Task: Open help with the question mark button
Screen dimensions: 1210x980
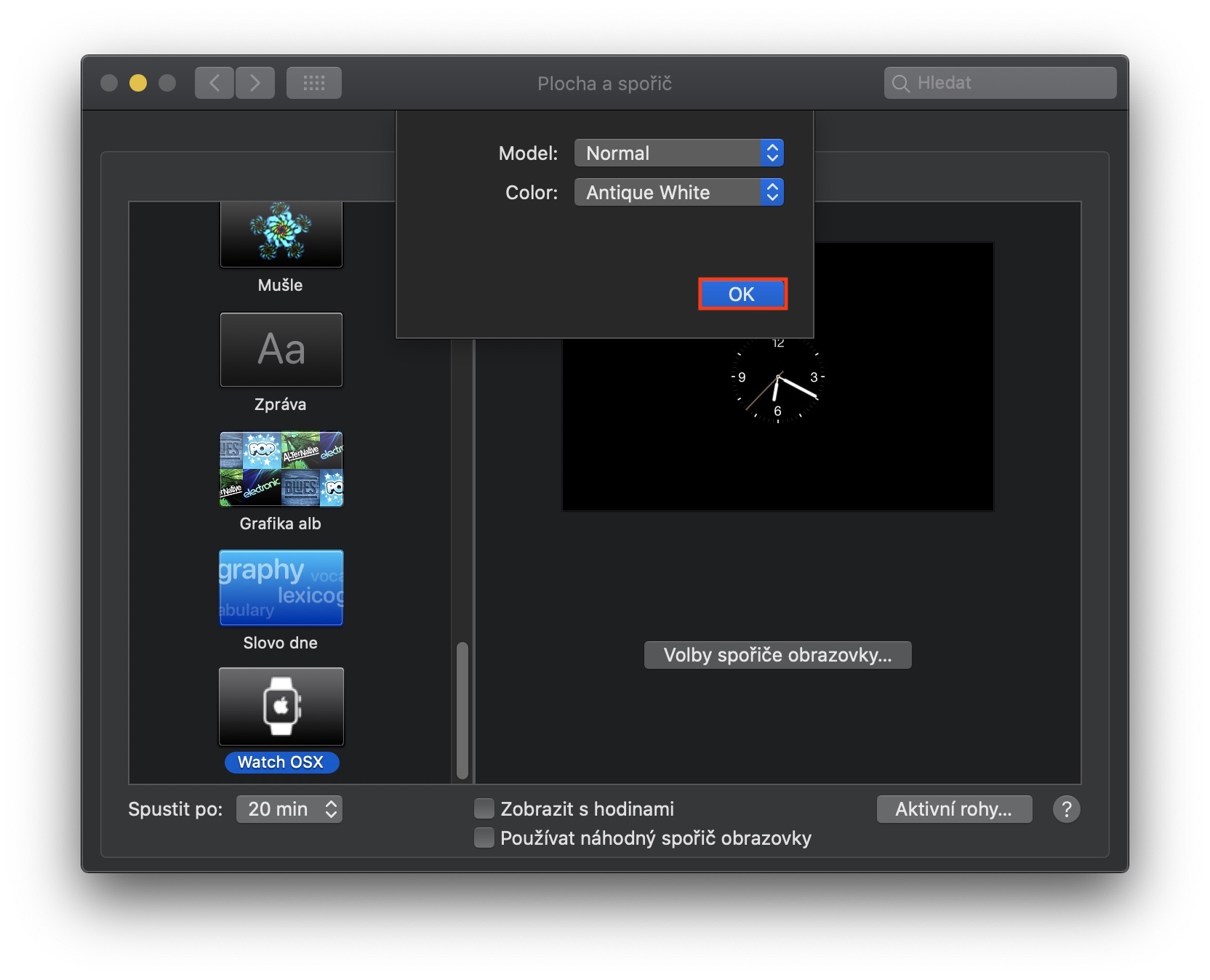Action: (x=1066, y=809)
